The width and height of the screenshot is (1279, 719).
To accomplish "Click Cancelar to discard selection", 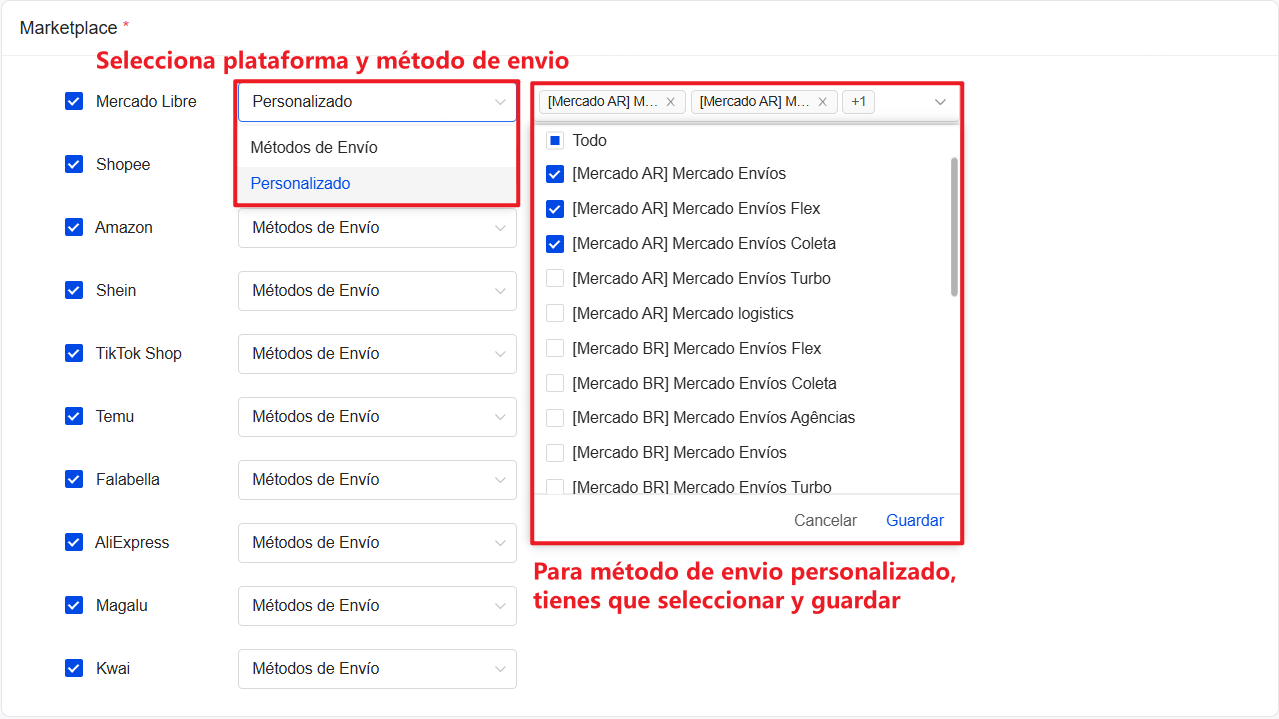I will click(x=825, y=520).
